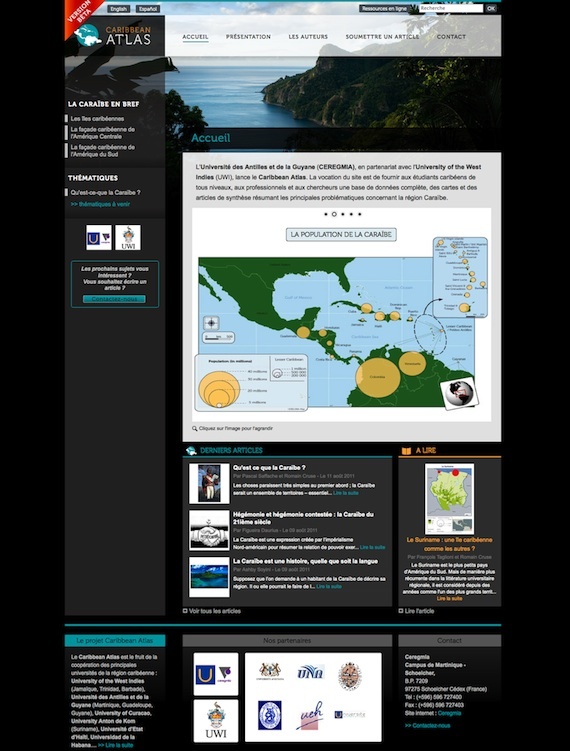Open façade caribéenne de l'Amérique du Sud
The width and height of the screenshot is (570, 751).
tap(103, 150)
